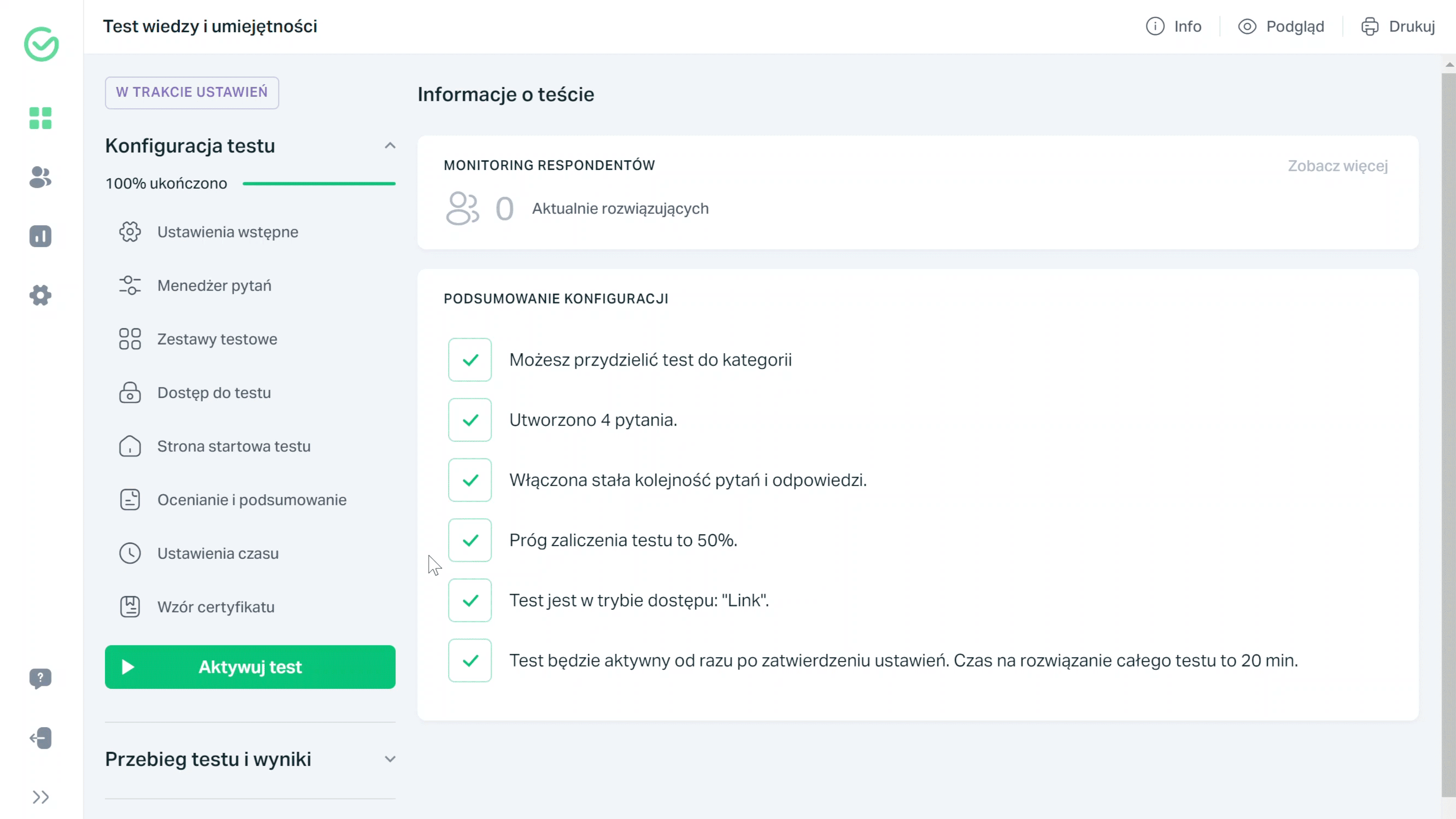The image size is (1456, 819).
Task: Expand the Przebieg testu i wyniki section
Action: pos(390,758)
